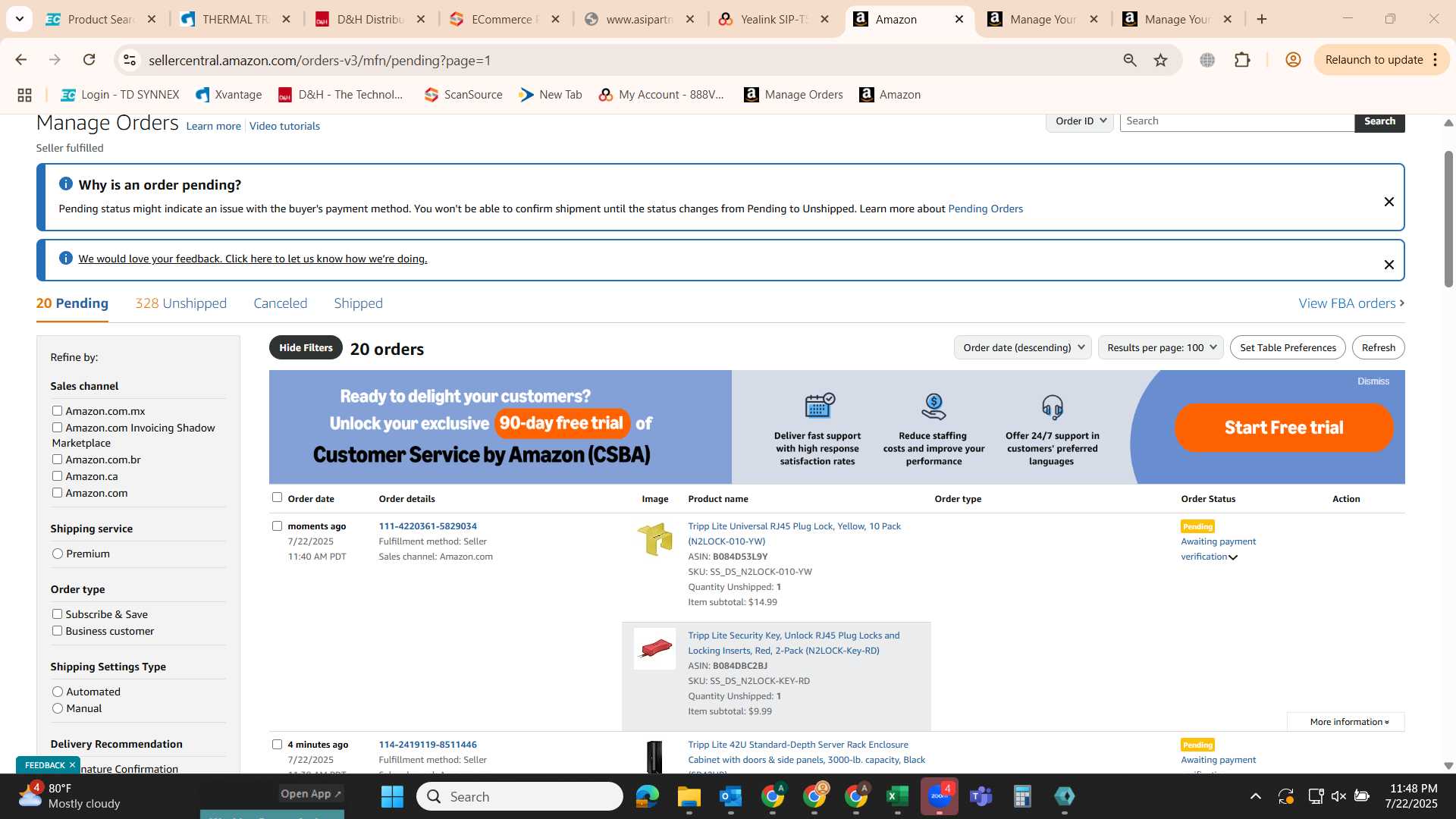Switch to the Shipped orders tab
The width and height of the screenshot is (1456, 819).
point(358,303)
